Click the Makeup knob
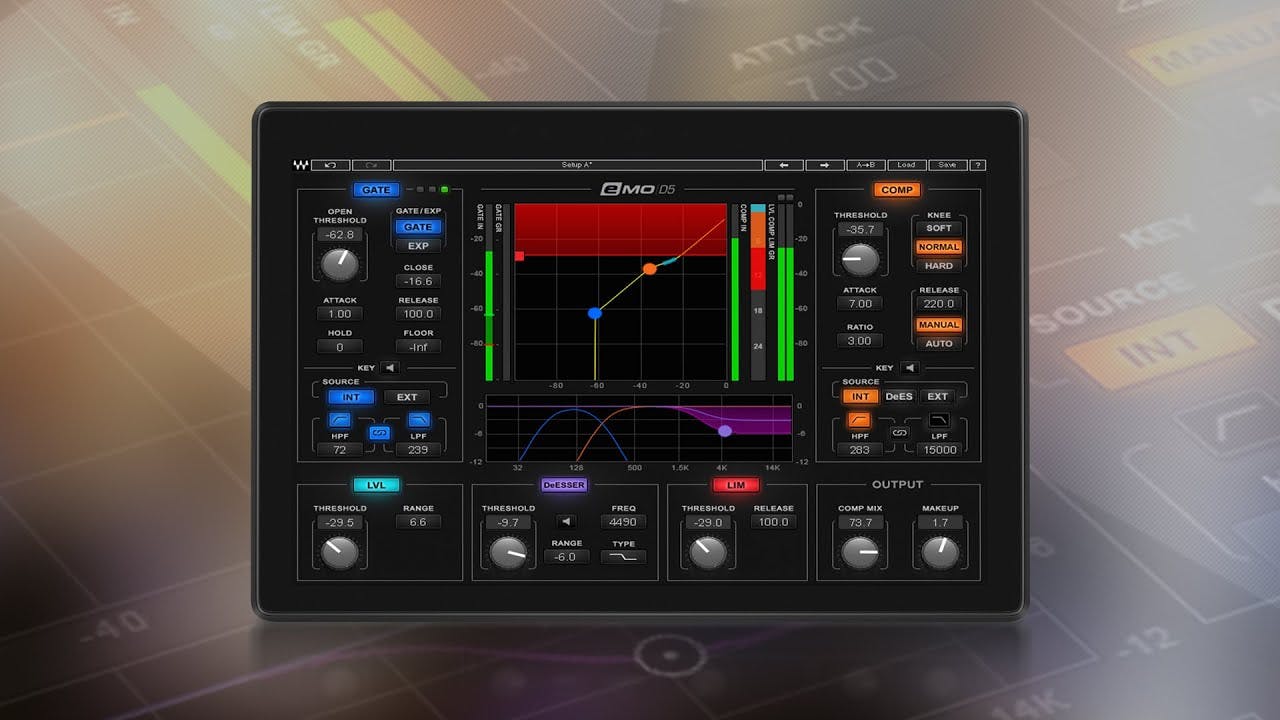1280x720 pixels. tap(940, 552)
